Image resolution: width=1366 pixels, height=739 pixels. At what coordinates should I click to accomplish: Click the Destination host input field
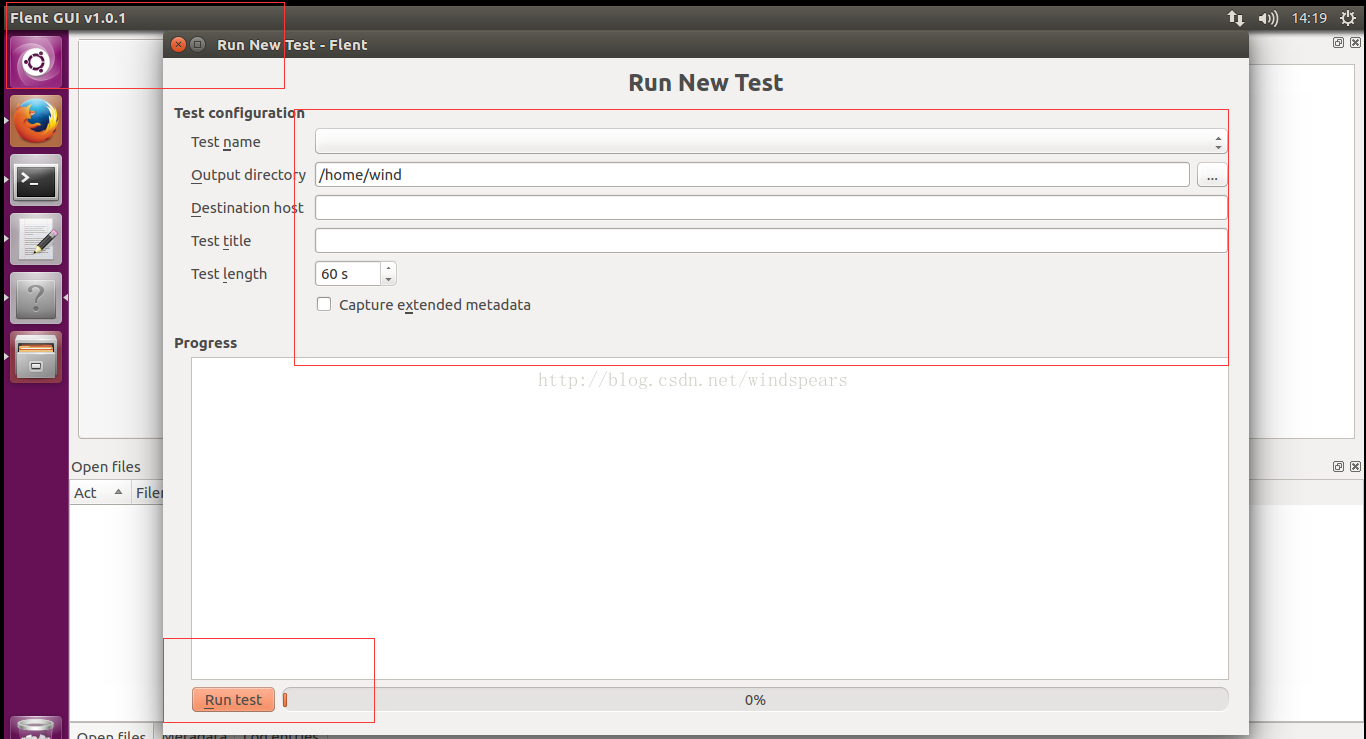(x=771, y=208)
